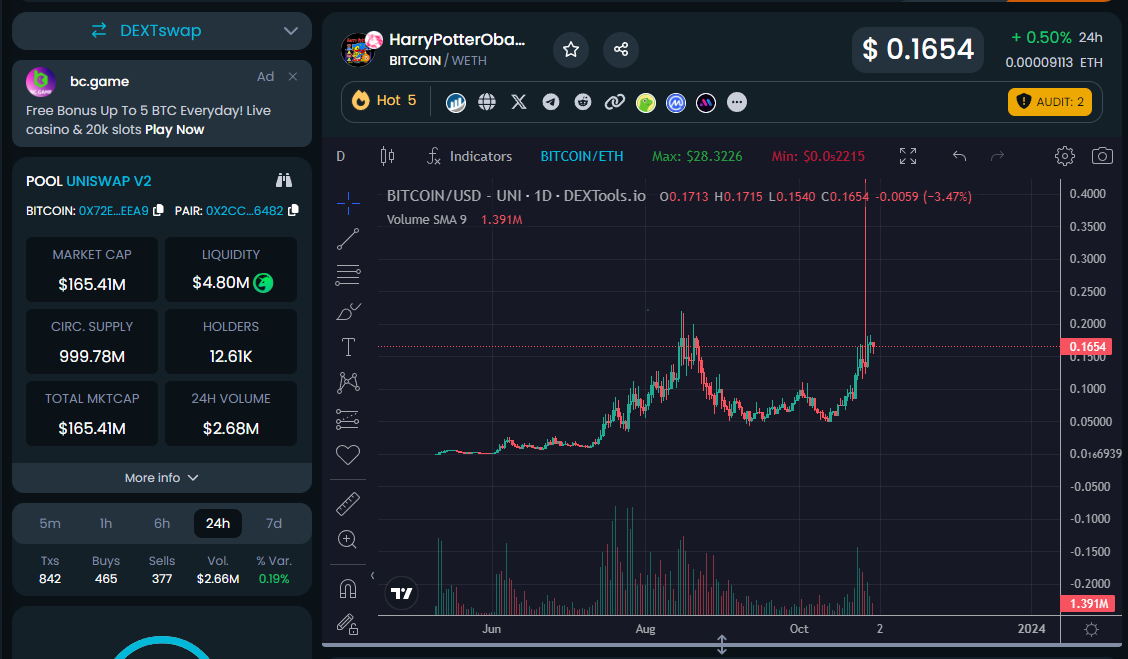
Task: Click the chart pane height handle
Action: click(722, 645)
